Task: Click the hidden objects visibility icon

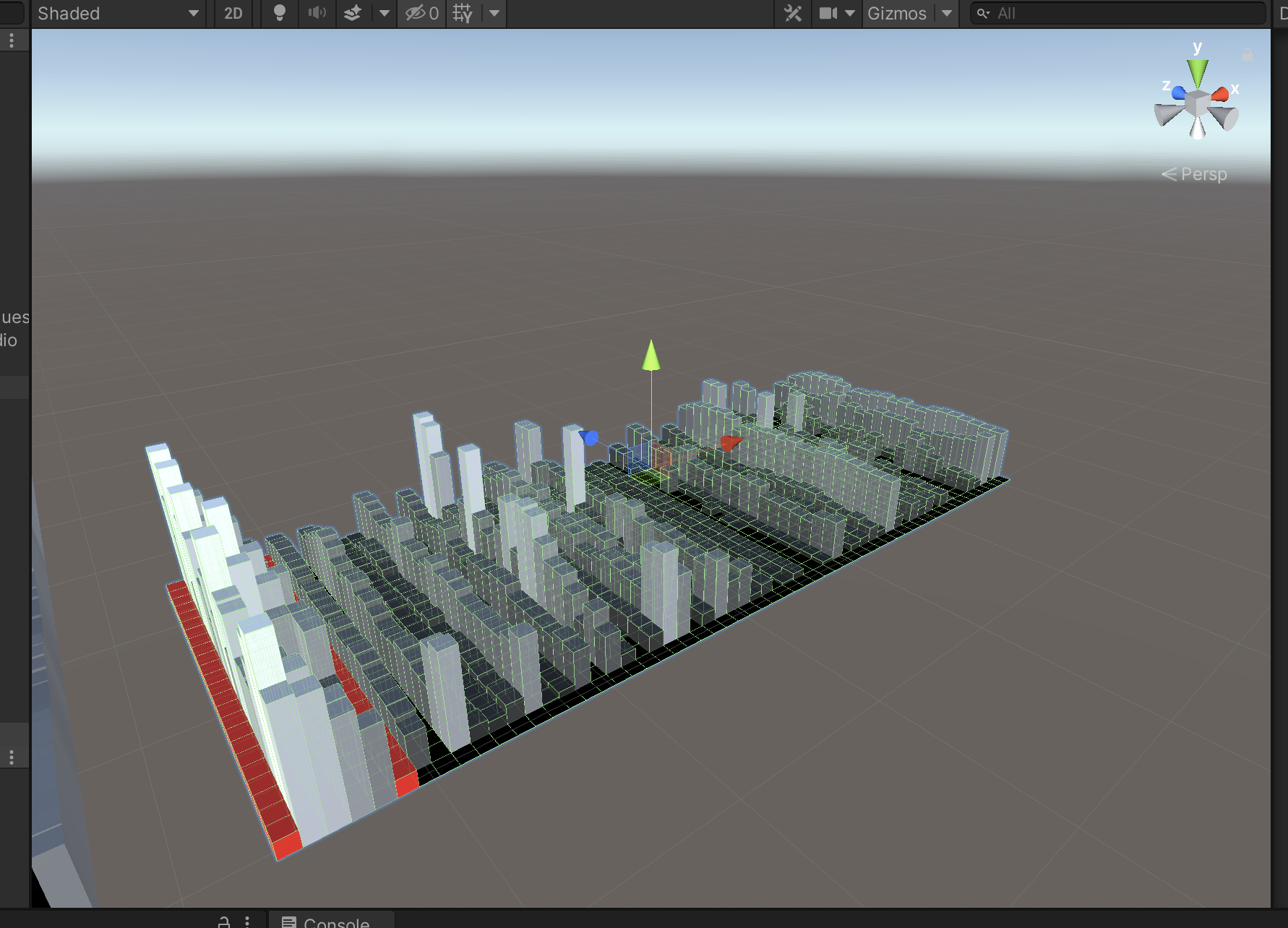Action: 421,13
